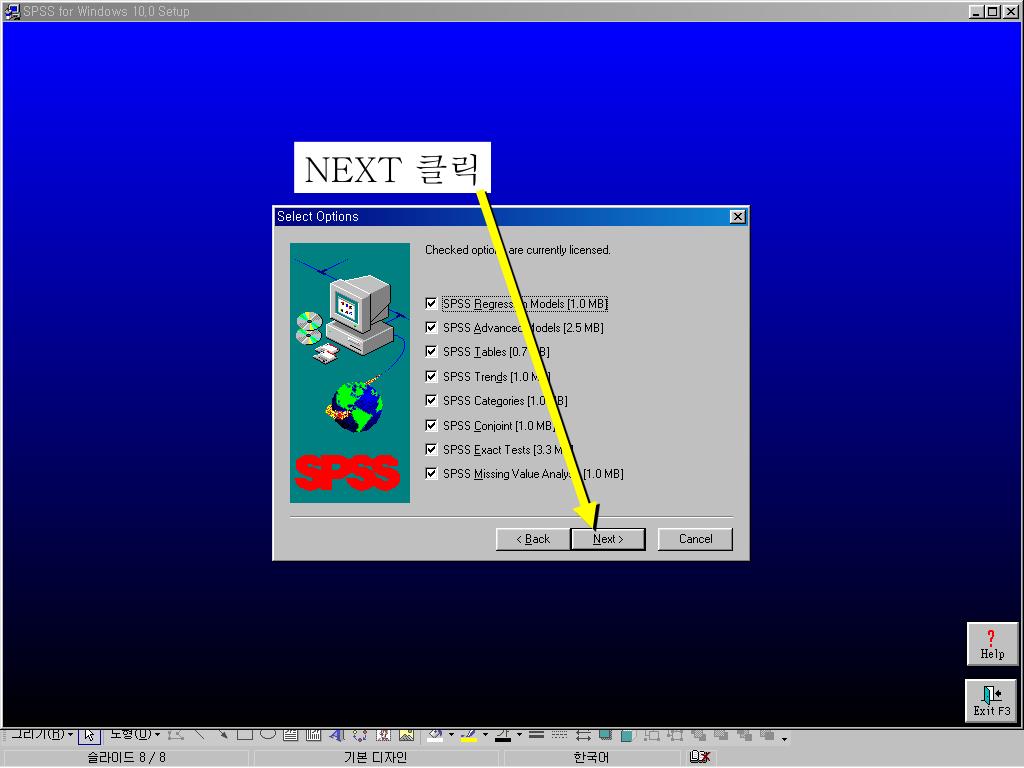Toggle SPSS Exact Tests checkbox

[431, 450]
